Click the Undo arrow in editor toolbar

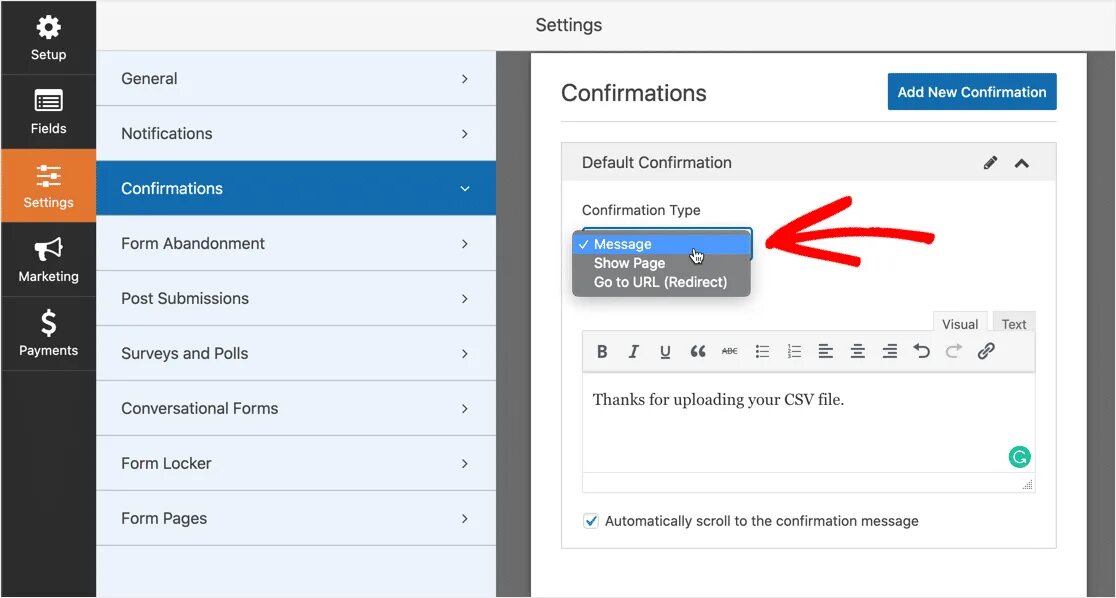922,351
